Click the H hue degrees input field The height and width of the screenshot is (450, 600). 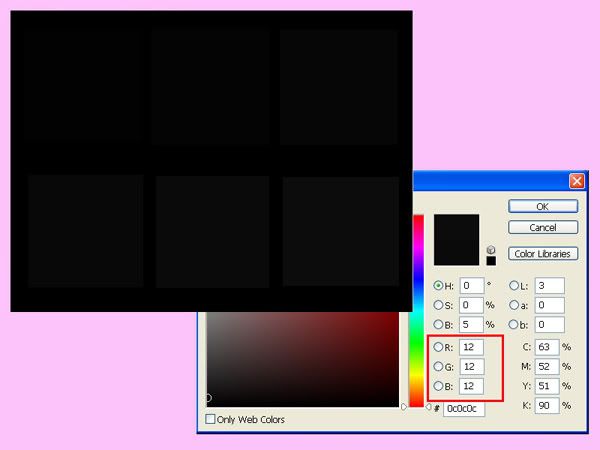point(471,286)
